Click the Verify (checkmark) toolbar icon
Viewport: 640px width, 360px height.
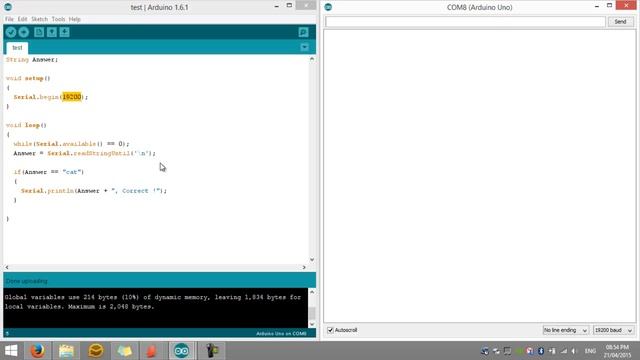tap(11, 32)
